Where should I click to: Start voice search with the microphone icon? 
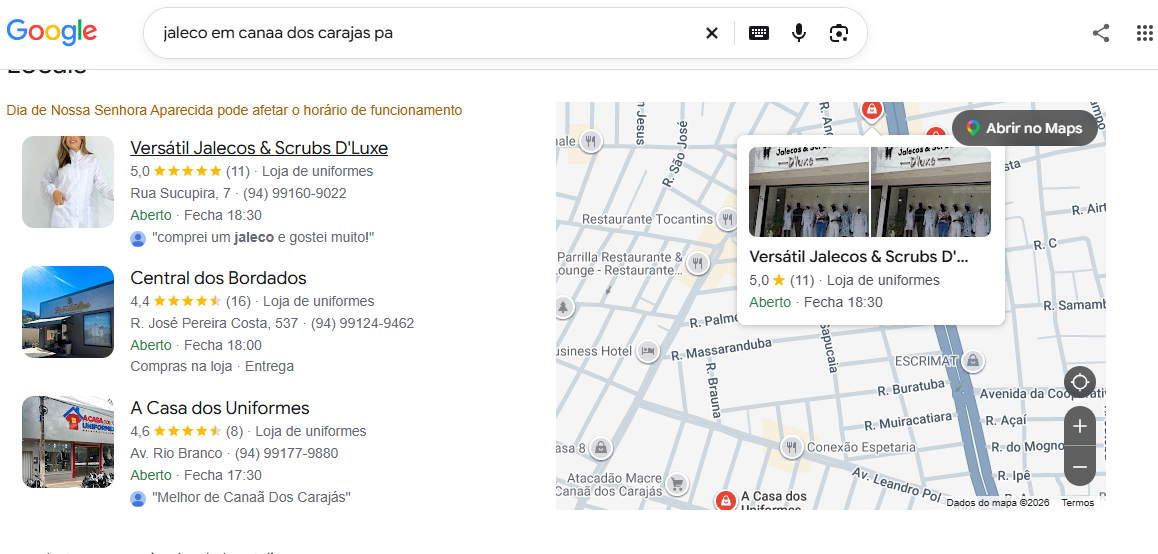point(798,33)
